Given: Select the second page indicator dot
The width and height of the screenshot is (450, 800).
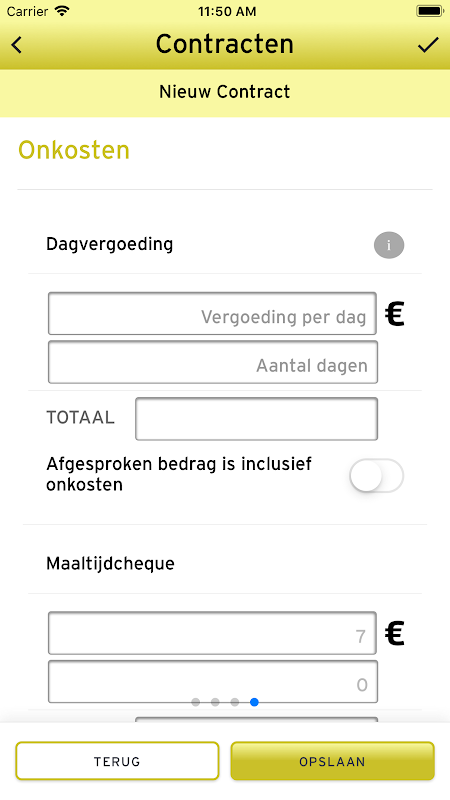Looking at the screenshot, I should point(215,703).
